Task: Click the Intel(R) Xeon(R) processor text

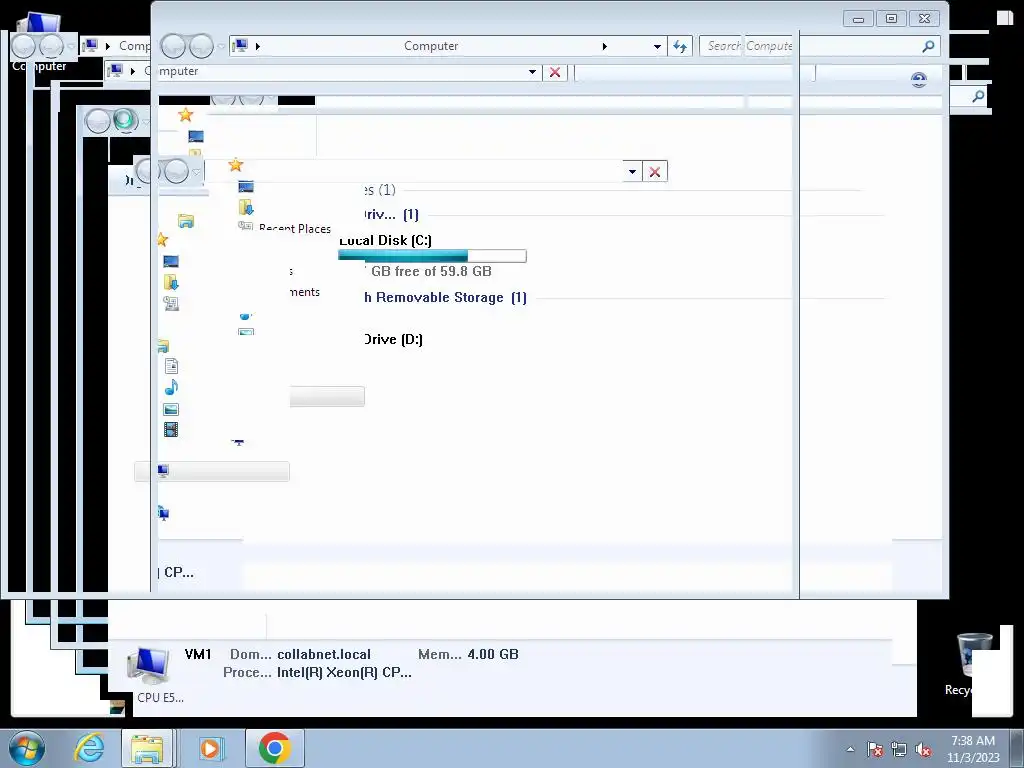Action: pos(344,673)
